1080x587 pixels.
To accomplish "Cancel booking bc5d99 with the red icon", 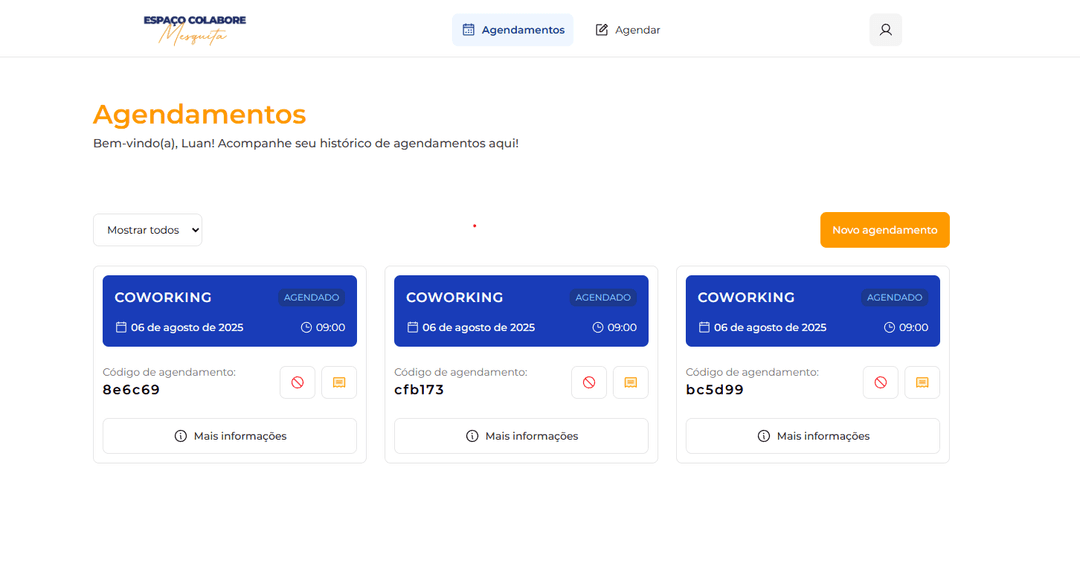I will pyautogui.click(x=880, y=382).
